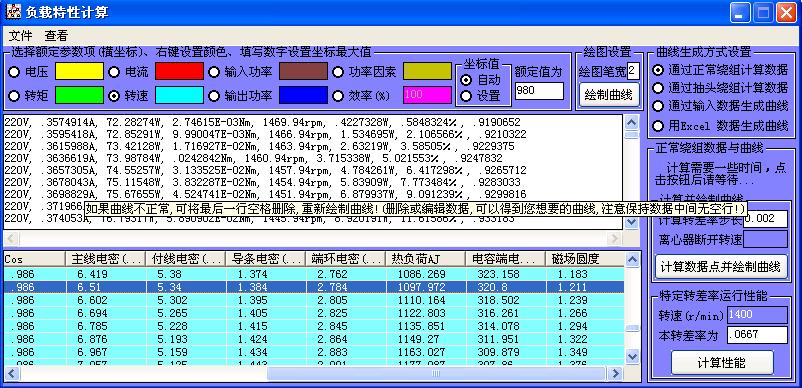802x388 pixels.
Task: Click the 额定值为 input field showing 980
Action: tap(539, 91)
